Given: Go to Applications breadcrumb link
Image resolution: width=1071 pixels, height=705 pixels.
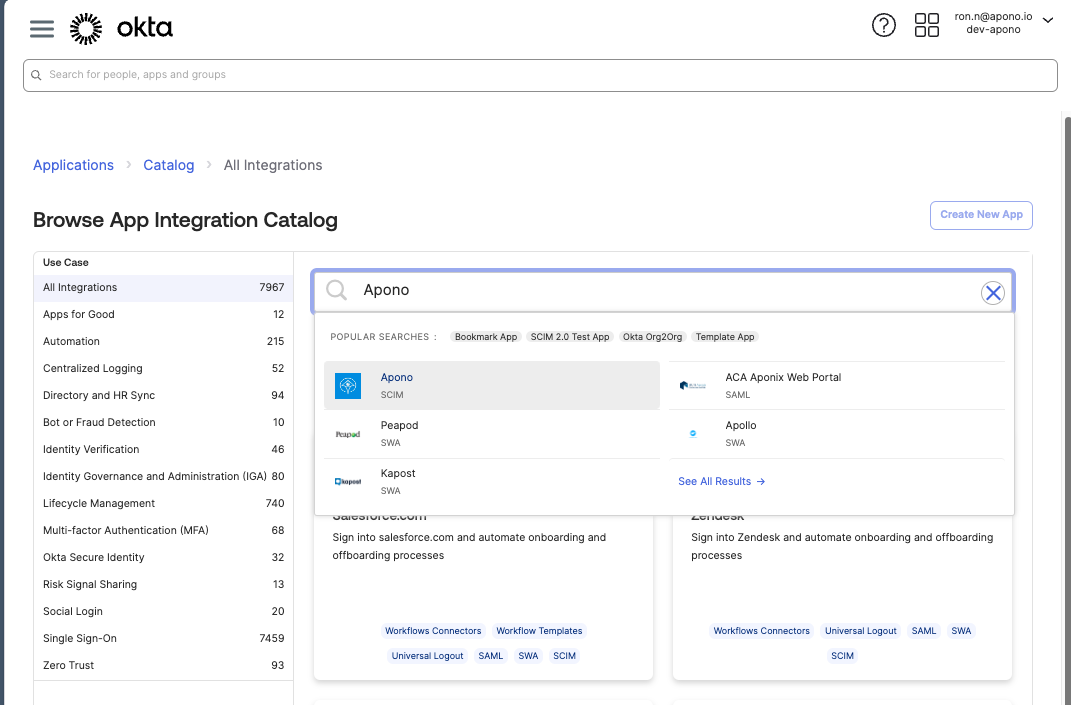Looking at the screenshot, I should [x=73, y=165].
